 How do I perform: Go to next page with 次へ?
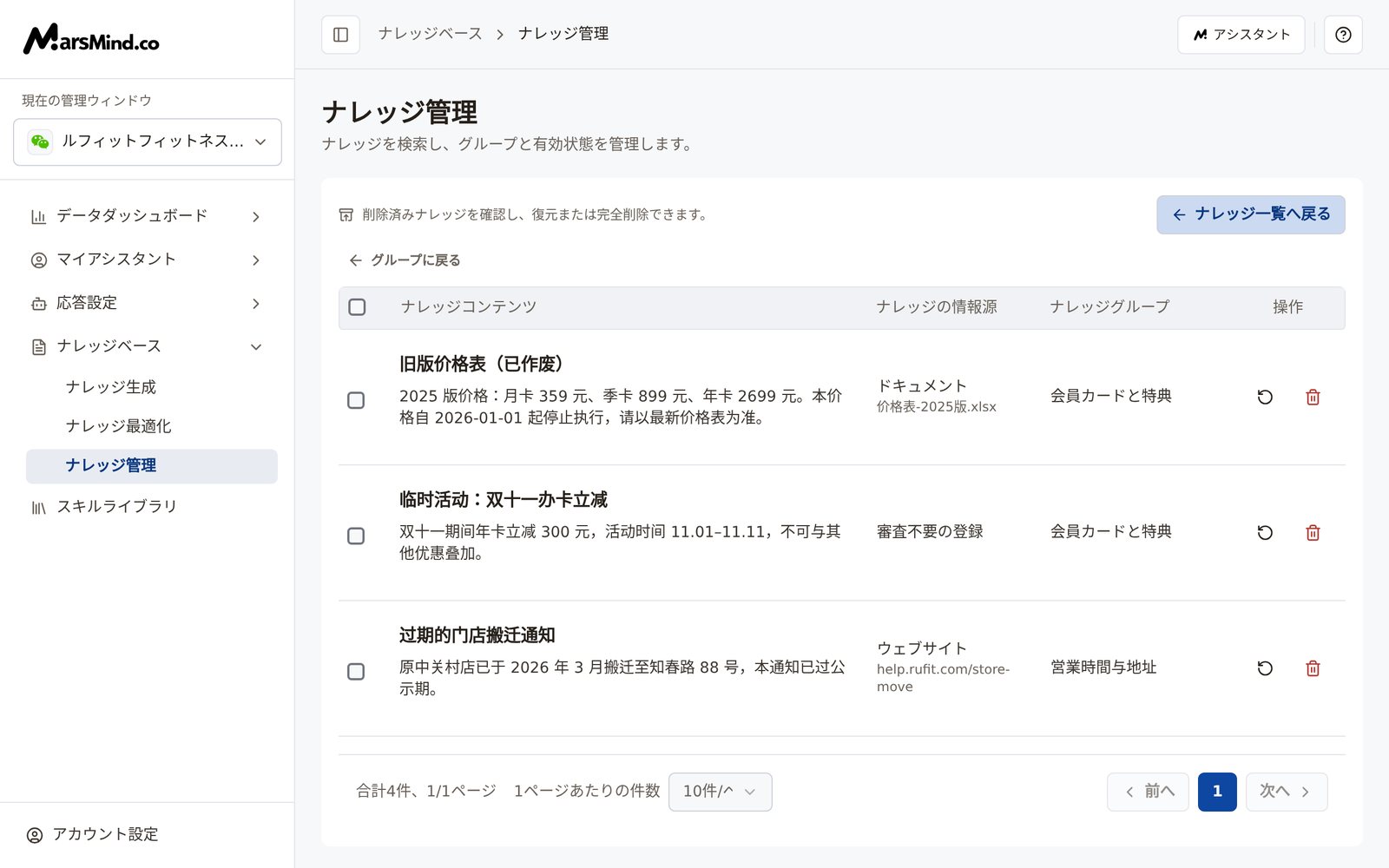[x=1286, y=792]
